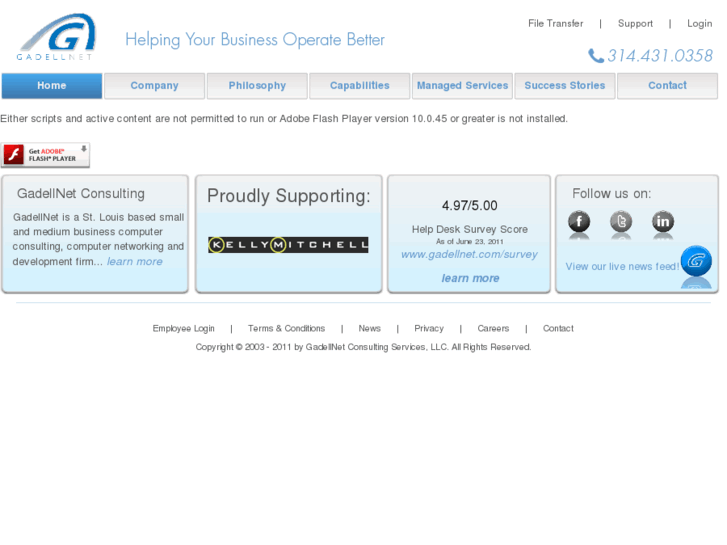Click the GadellNet Consulting heading

click(81, 193)
